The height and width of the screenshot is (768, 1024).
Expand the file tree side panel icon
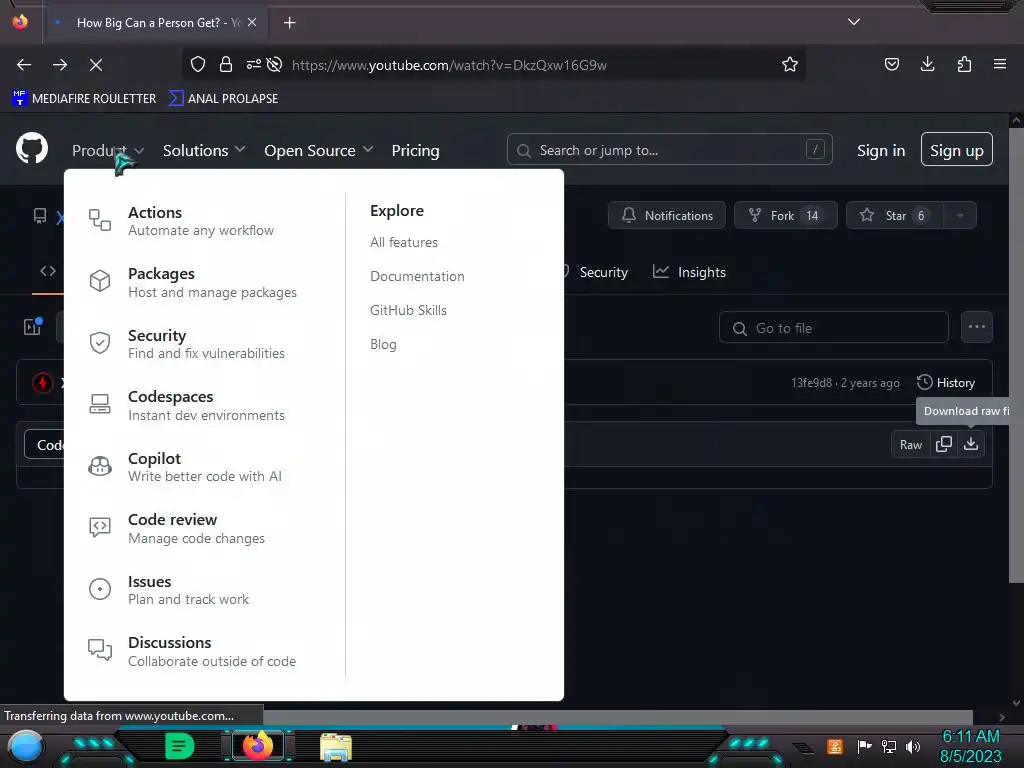(x=33, y=325)
